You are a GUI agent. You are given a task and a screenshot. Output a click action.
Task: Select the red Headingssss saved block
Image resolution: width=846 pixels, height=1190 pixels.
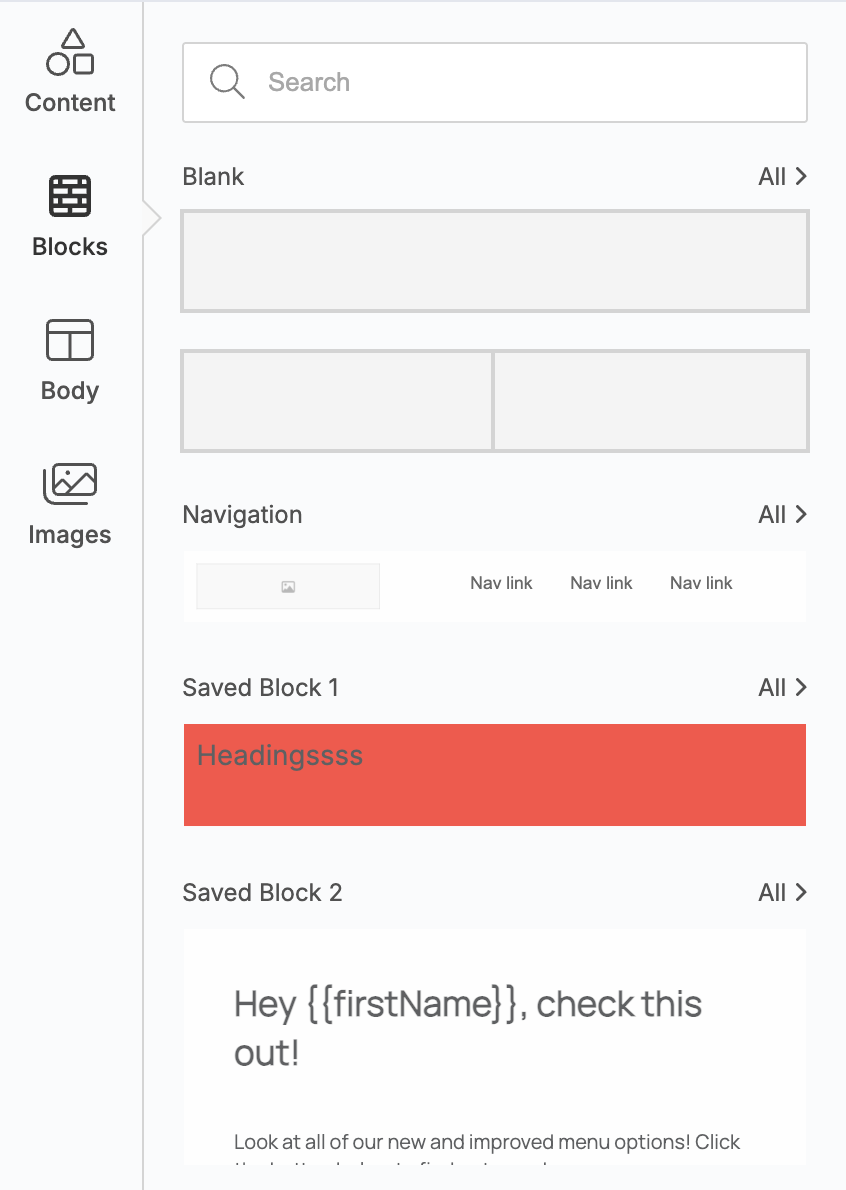point(495,775)
